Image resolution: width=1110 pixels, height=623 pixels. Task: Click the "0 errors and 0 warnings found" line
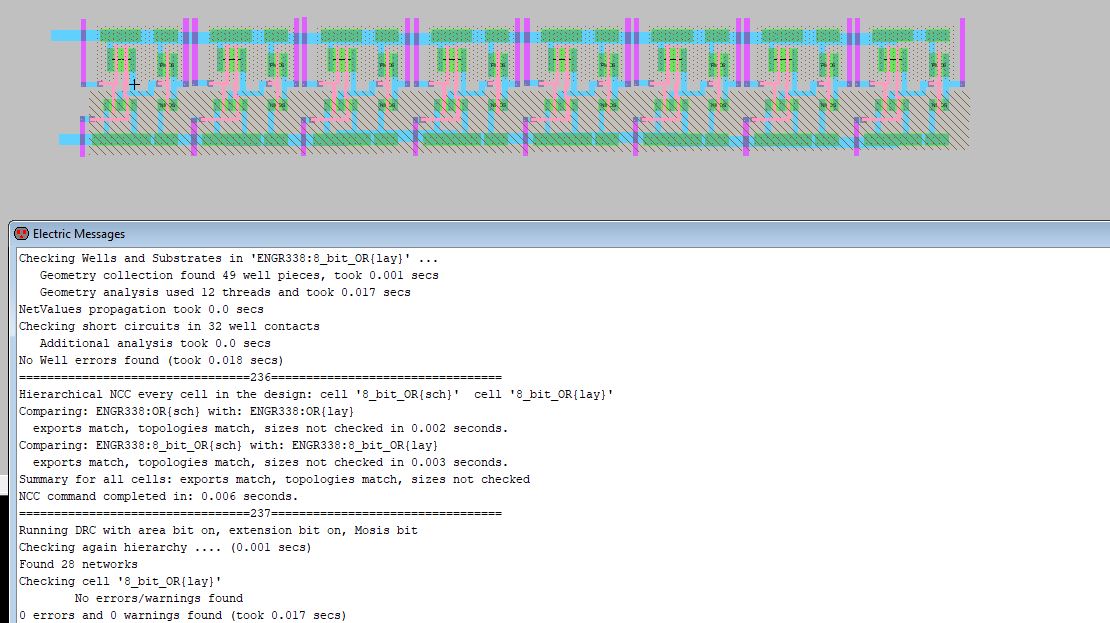[x=182, y=615]
